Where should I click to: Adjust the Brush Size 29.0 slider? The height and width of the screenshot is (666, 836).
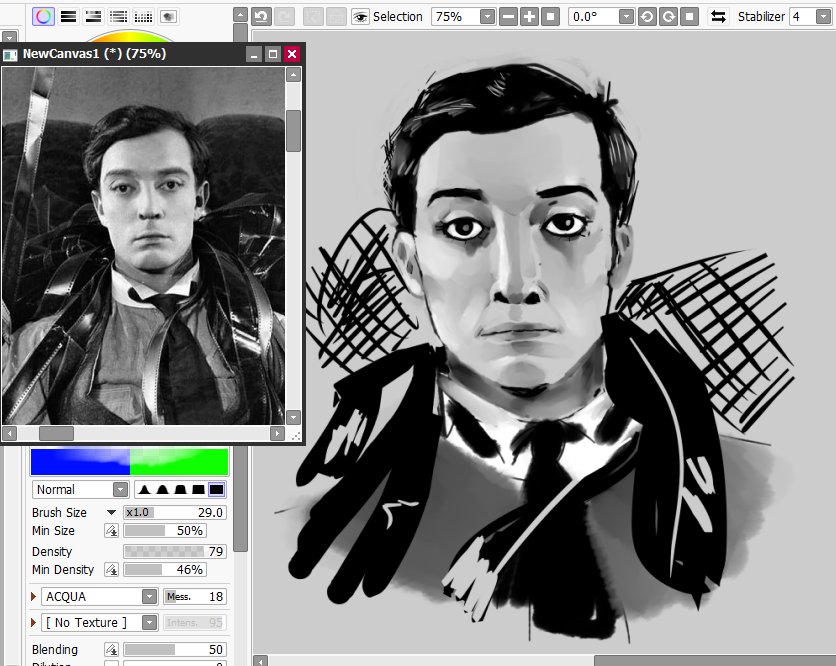tap(175, 512)
